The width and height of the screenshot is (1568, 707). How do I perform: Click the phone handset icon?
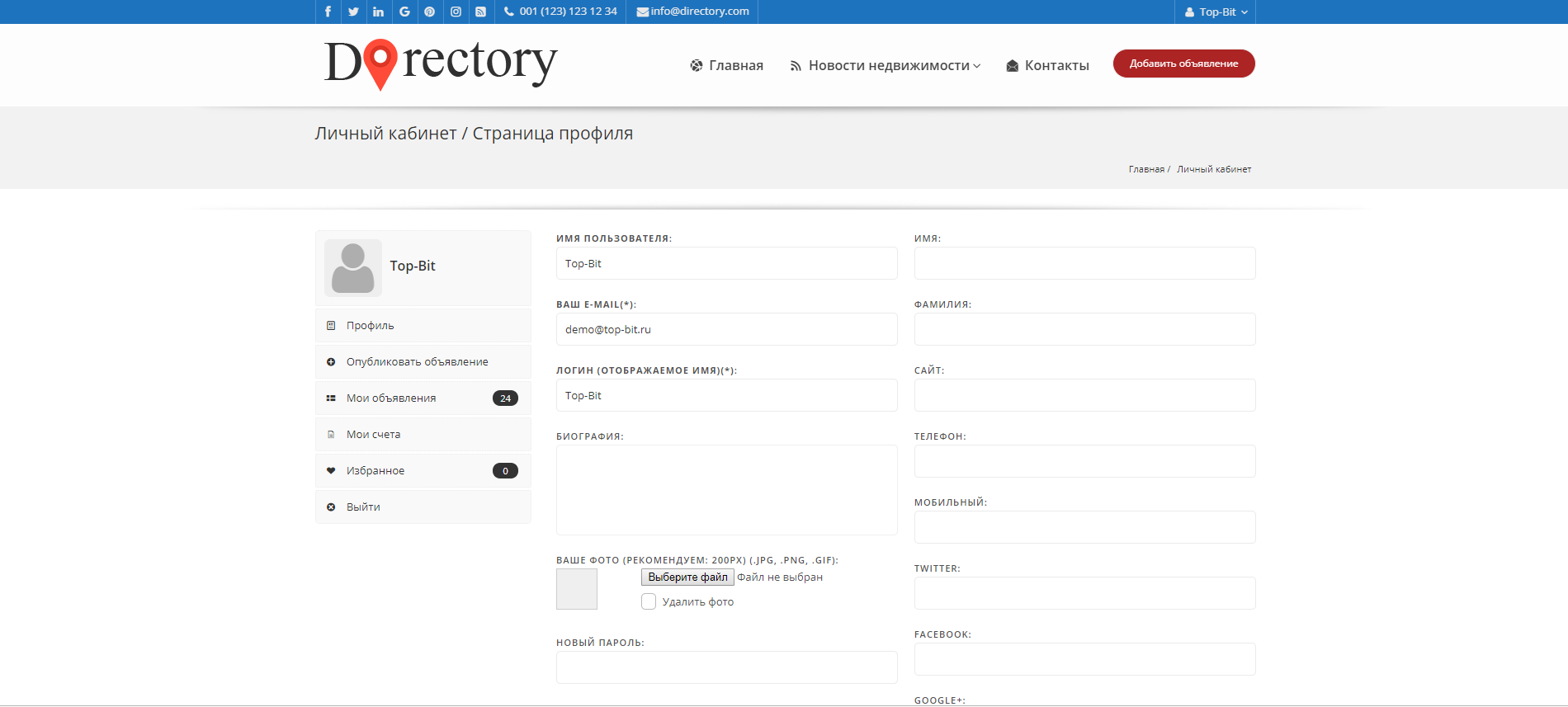click(x=509, y=12)
